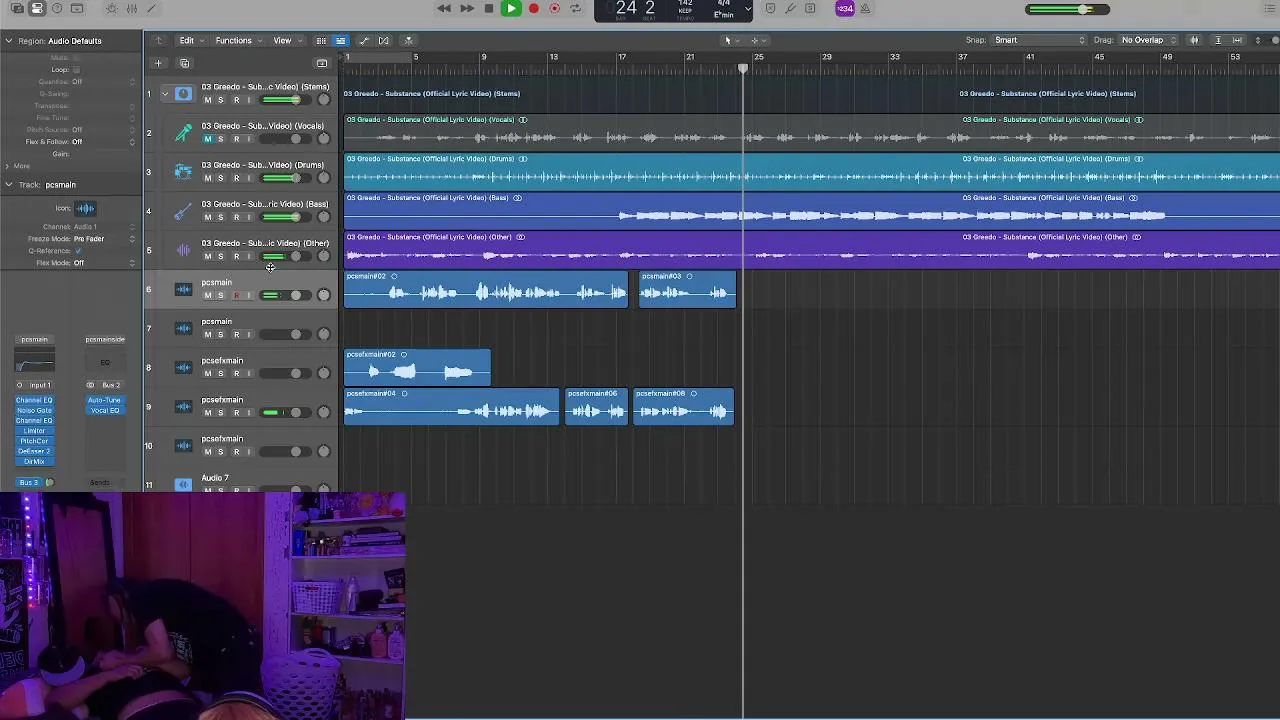Click the Bus 3 send slot
The height and width of the screenshot is (720, 1280).
click(29, 483)
